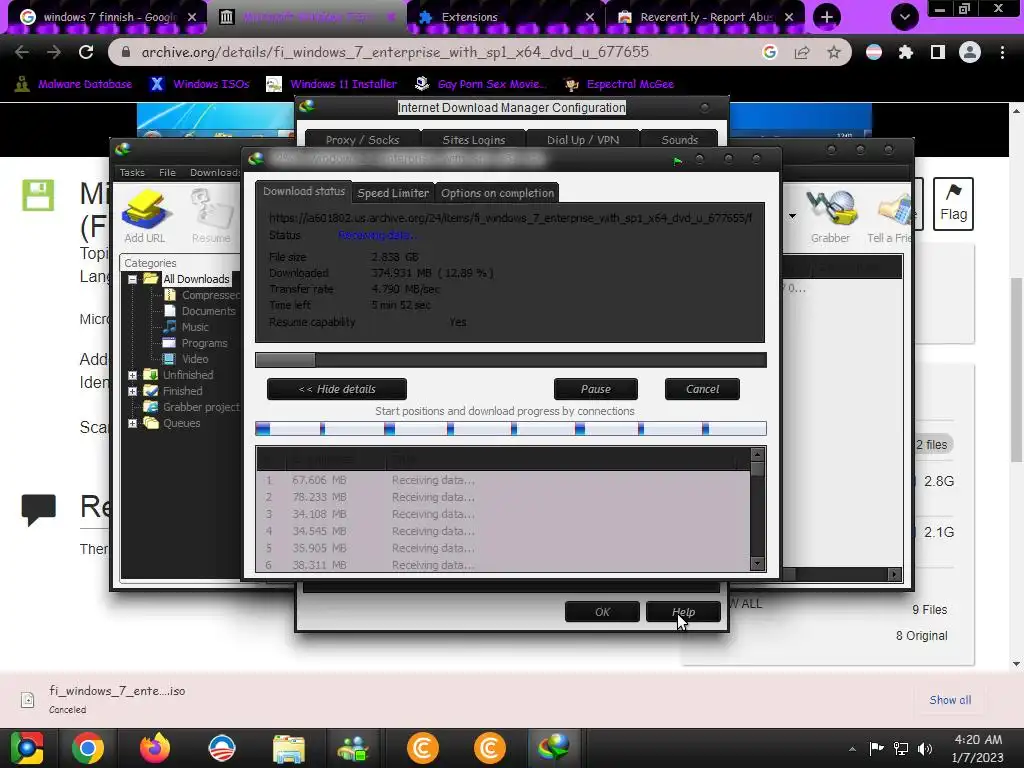Open Chrome side panel icon
1024x768 pixels.
(x=937, y=52)
